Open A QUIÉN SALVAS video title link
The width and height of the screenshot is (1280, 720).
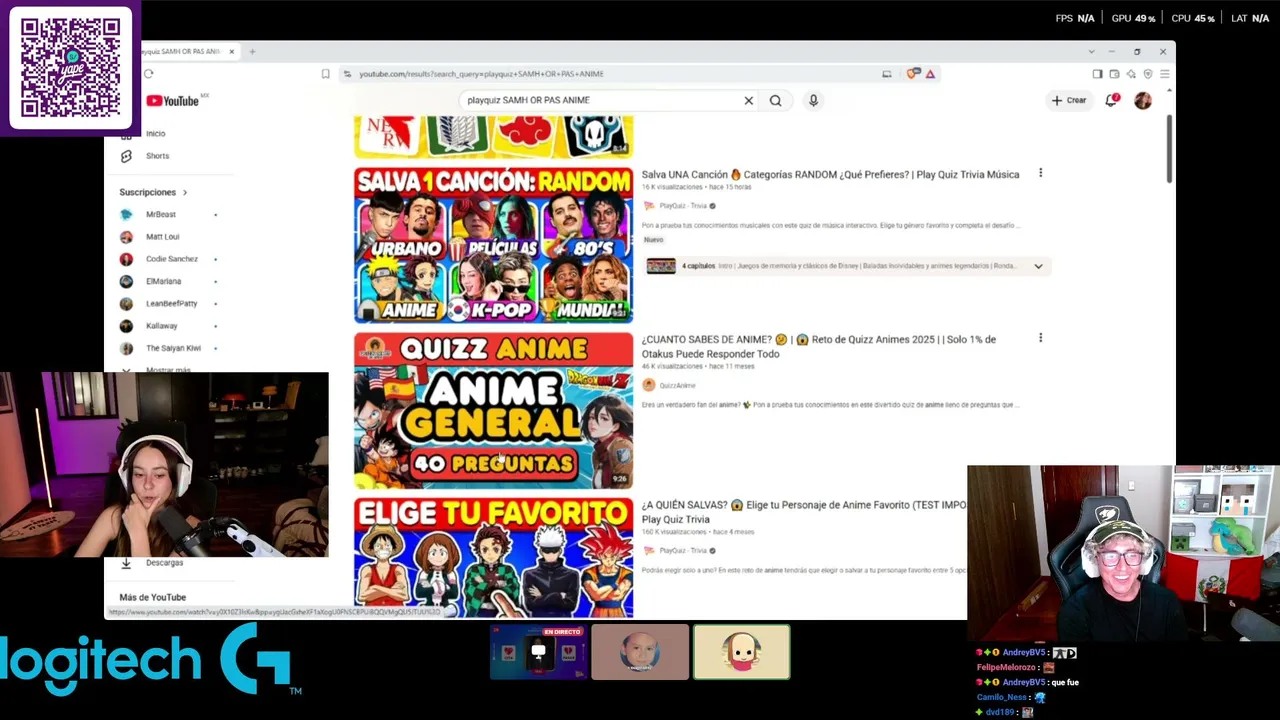[804, 512]
